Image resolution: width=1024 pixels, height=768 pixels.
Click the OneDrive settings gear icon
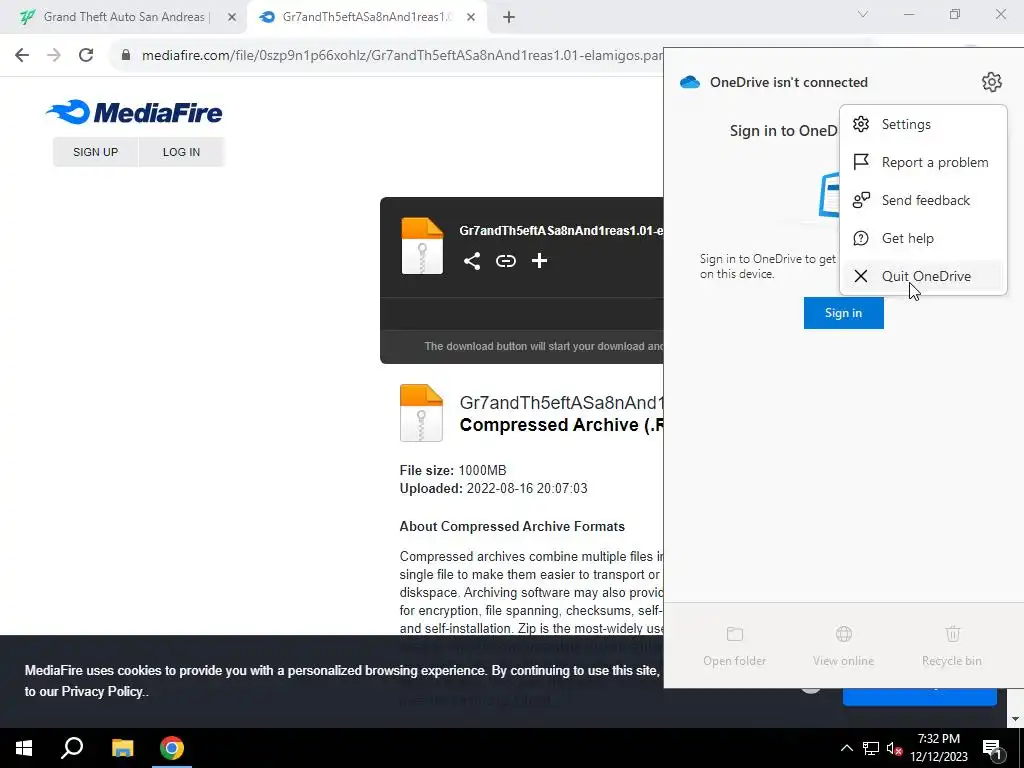point(991,82)
